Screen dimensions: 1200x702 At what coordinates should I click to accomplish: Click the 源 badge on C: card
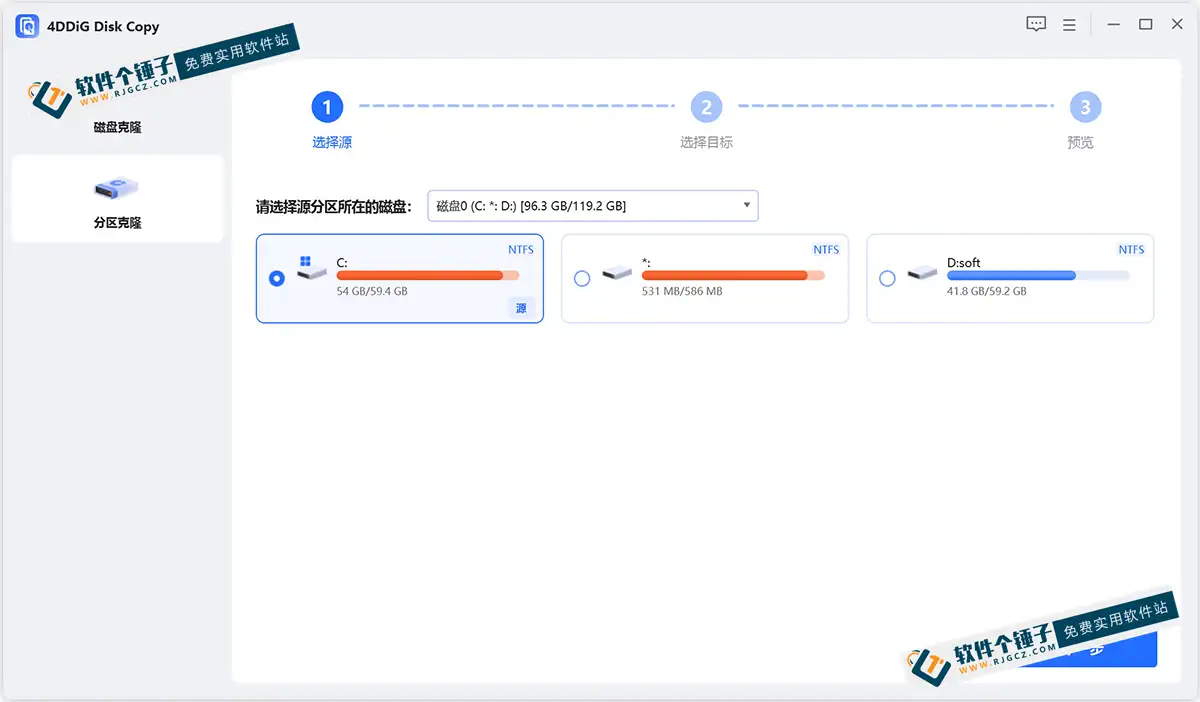[521, 308]
